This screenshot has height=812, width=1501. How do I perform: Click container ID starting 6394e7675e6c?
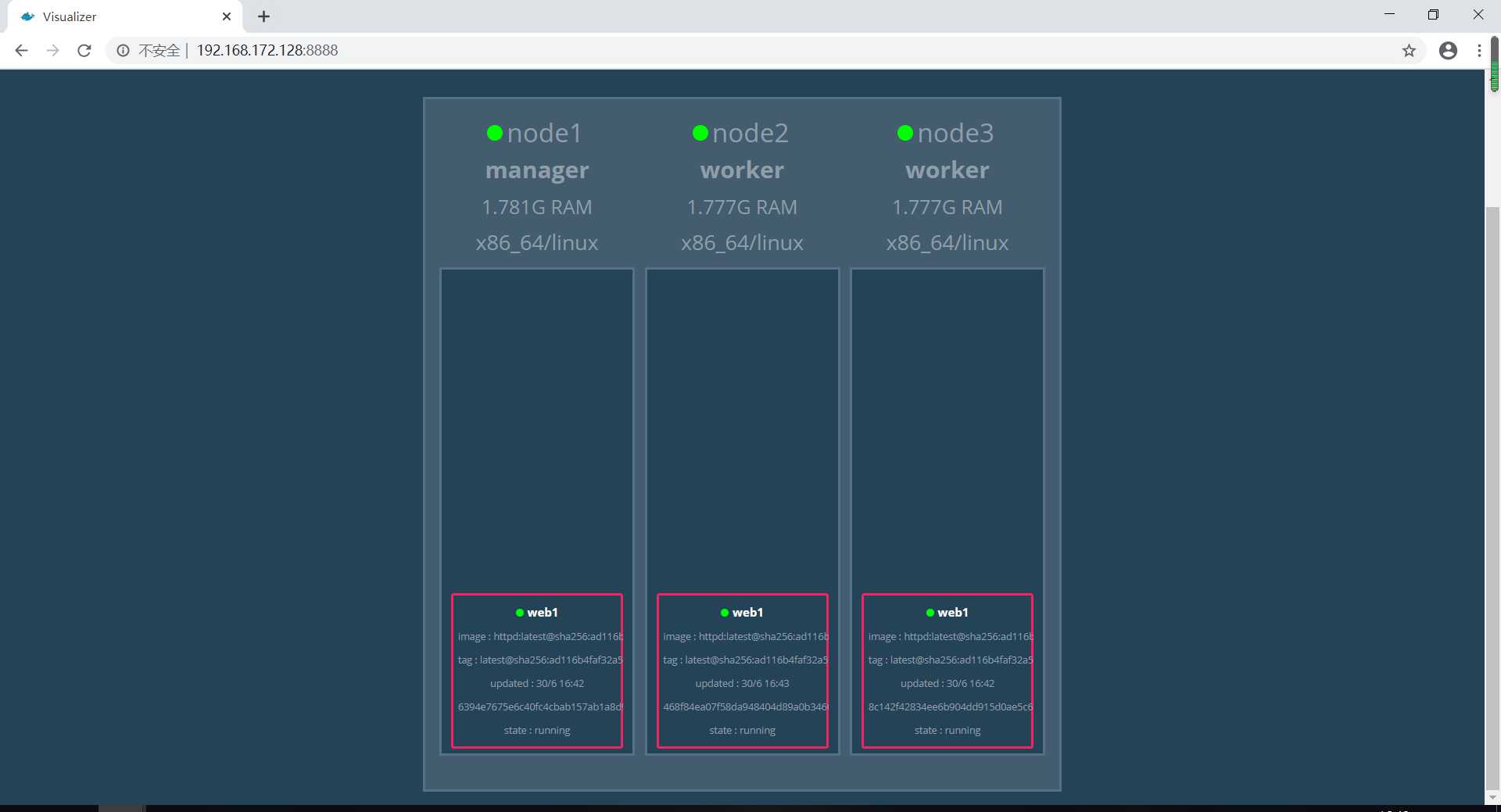(x=539, y=706)
